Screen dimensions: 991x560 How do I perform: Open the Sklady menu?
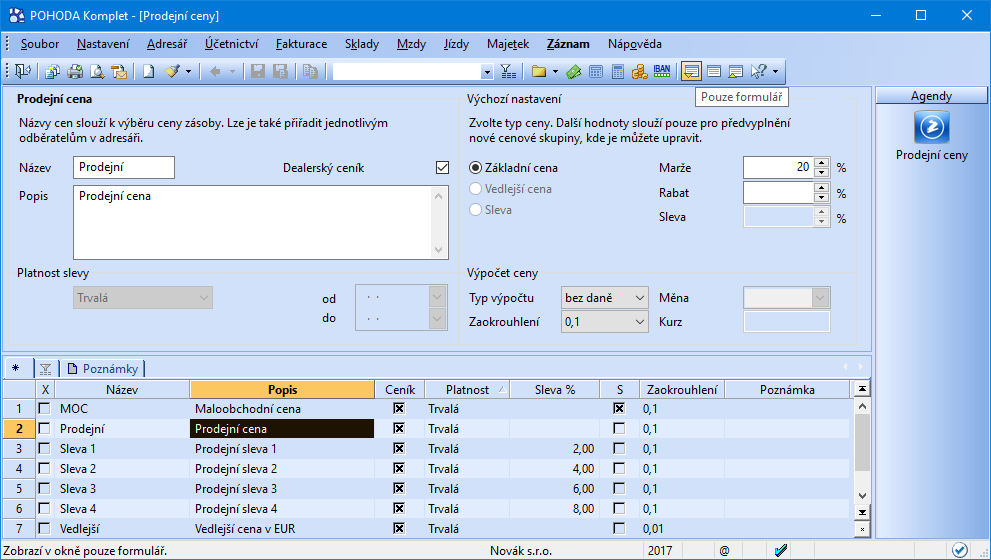[x=362, y=44]
